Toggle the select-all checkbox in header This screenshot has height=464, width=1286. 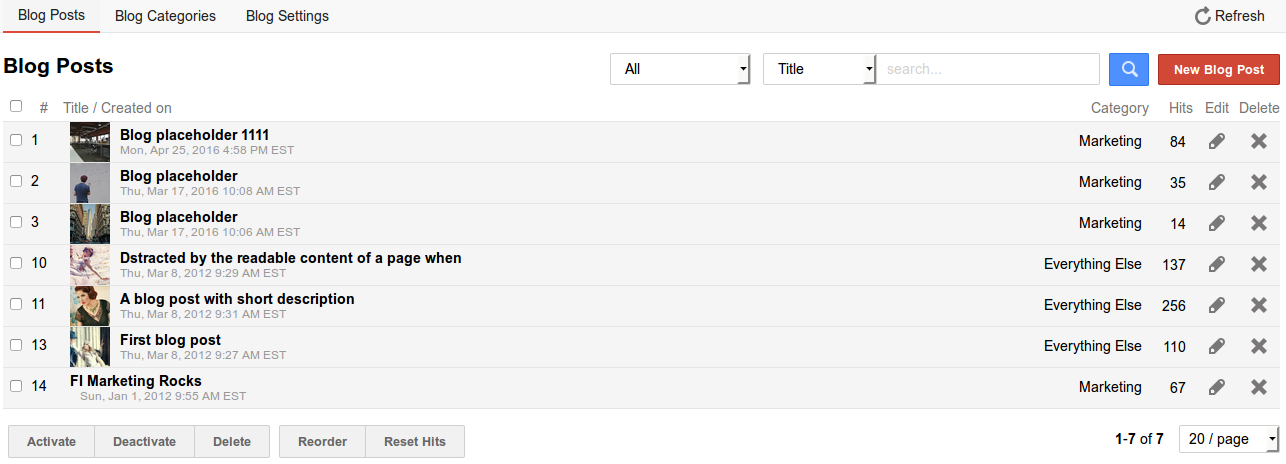click(x=16, y=106)
